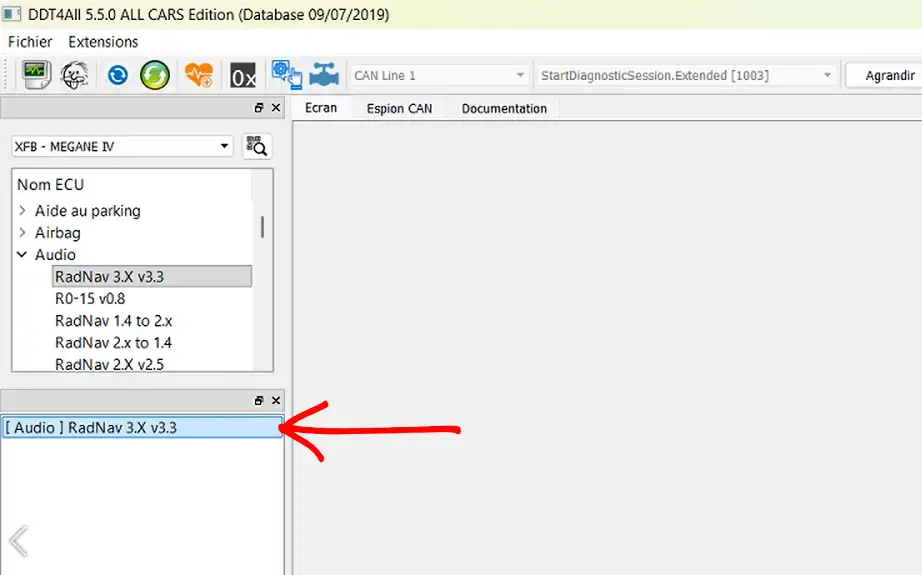Expand the Aide au parking tree node
Viewport: 922px width, 575px height.
22,210
